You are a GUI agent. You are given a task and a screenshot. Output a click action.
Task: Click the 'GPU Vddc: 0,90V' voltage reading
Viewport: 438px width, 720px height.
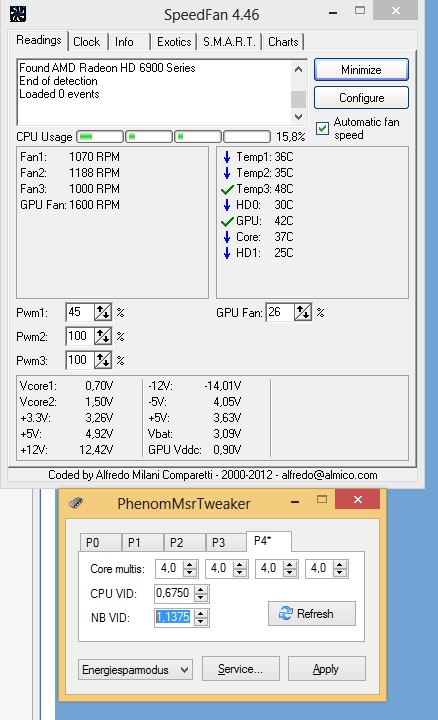[x=195, y=450]
